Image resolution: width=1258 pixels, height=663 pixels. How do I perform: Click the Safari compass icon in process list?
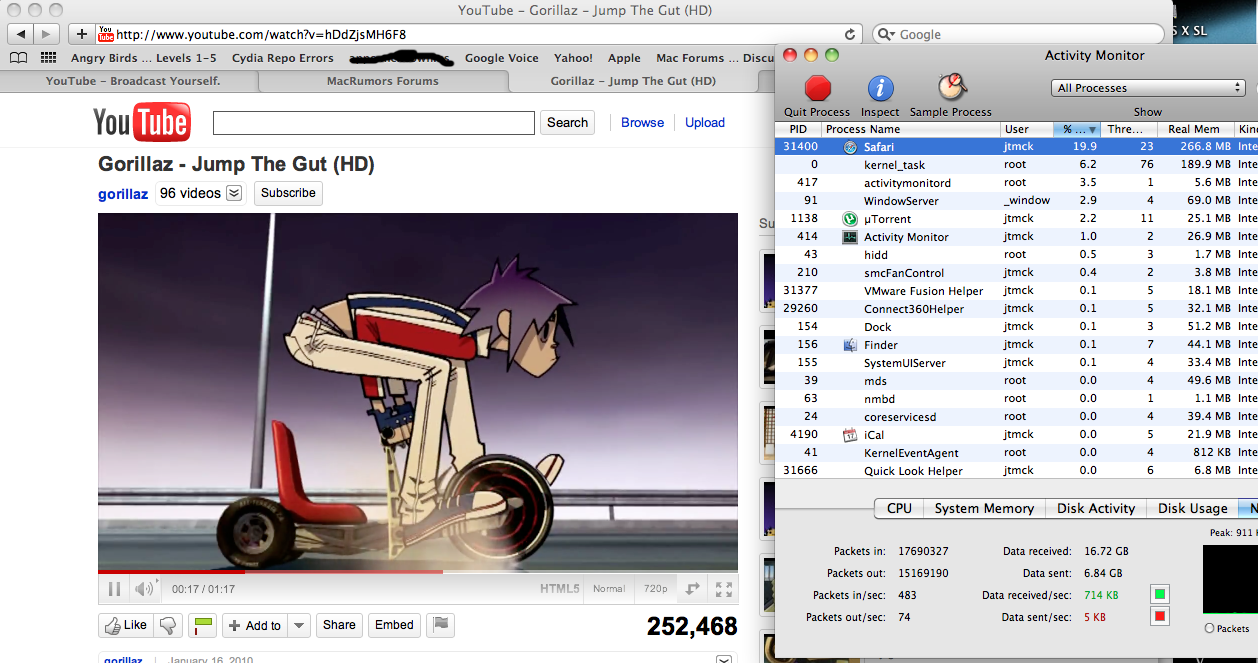point(850,147)
